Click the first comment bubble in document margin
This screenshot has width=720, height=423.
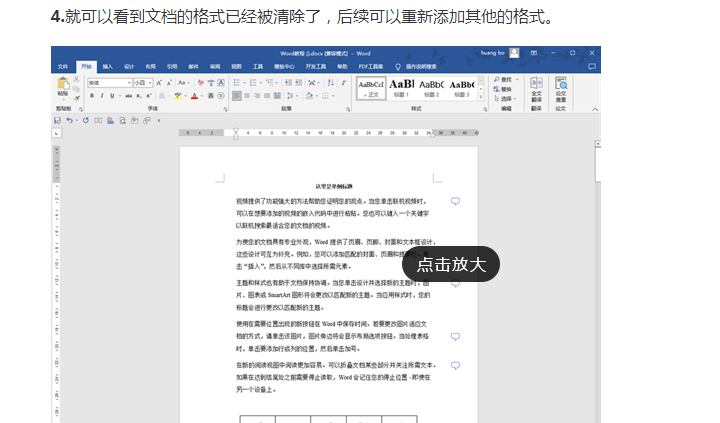(x=455, y=201)
